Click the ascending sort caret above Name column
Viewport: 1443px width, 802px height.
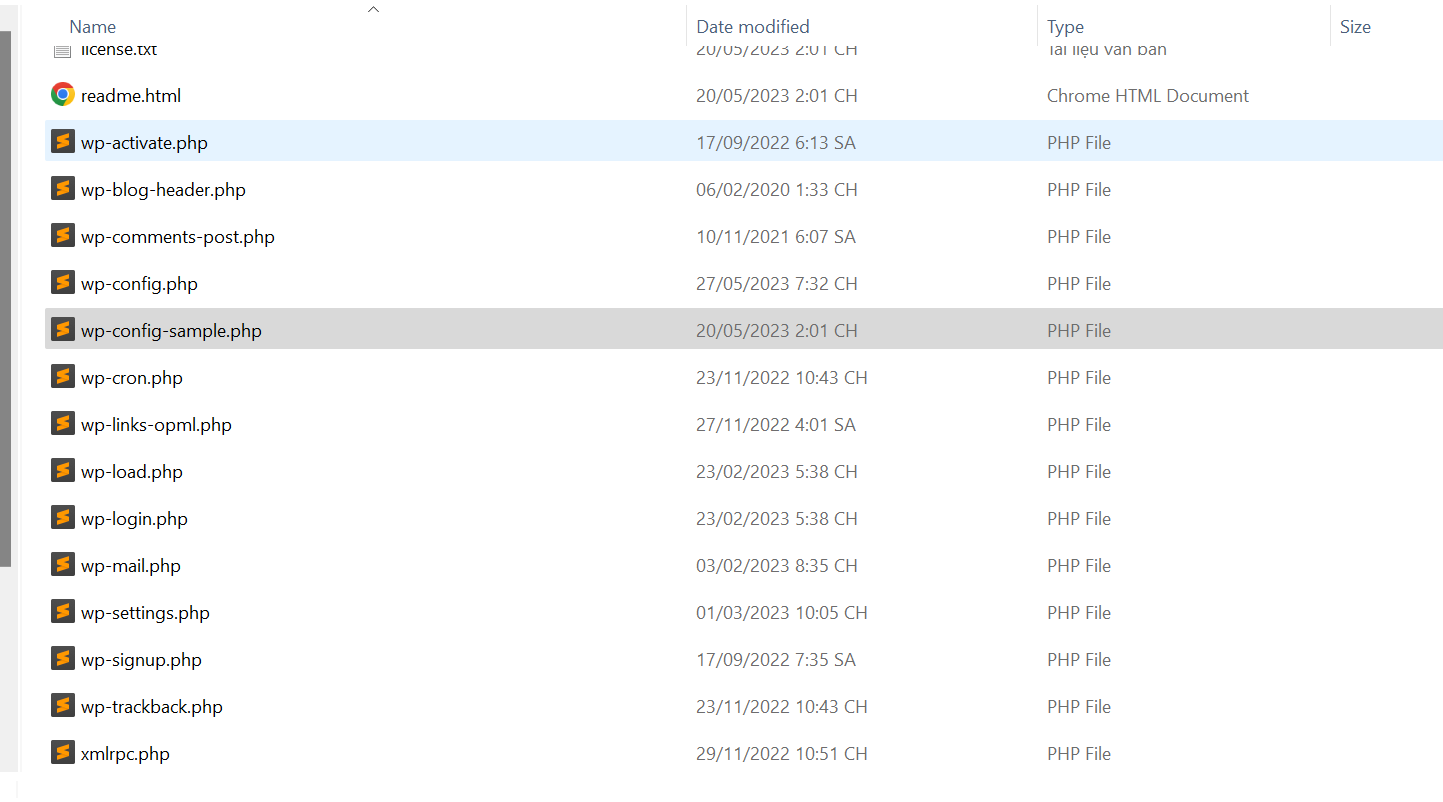(373, 8)
